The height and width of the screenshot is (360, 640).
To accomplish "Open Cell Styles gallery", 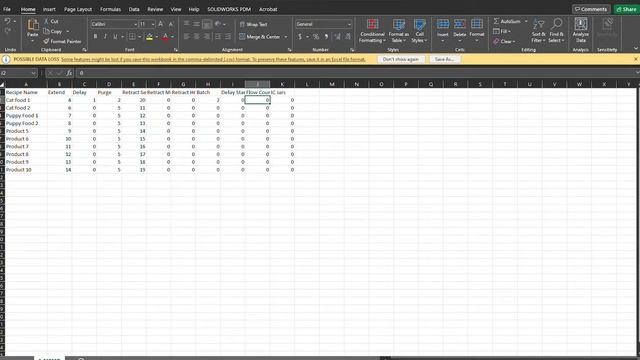I will point(419,31).
